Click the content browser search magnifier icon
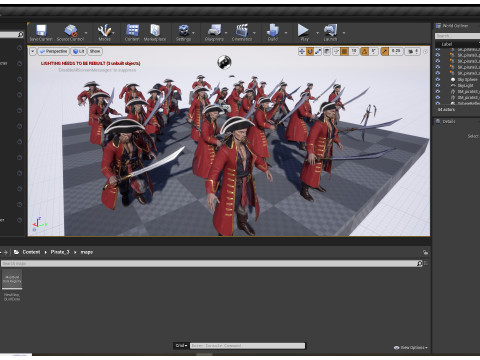 pyautogui.click(x=419, y=263)
